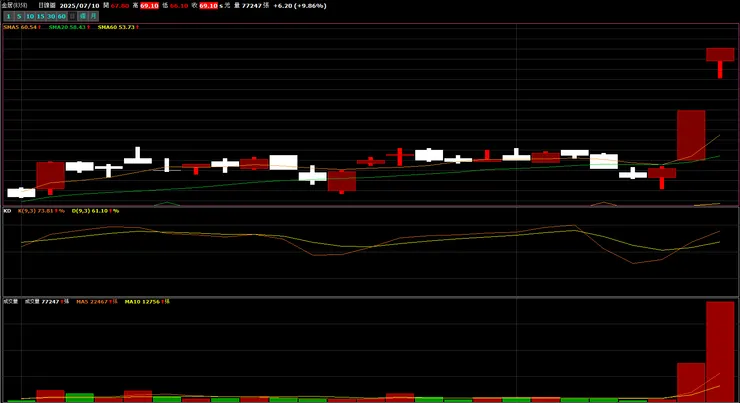Image resolution: width=740 pixels, height=403 pixels.
Task: Click the highlighted close price 69.10
Action: 208,6
